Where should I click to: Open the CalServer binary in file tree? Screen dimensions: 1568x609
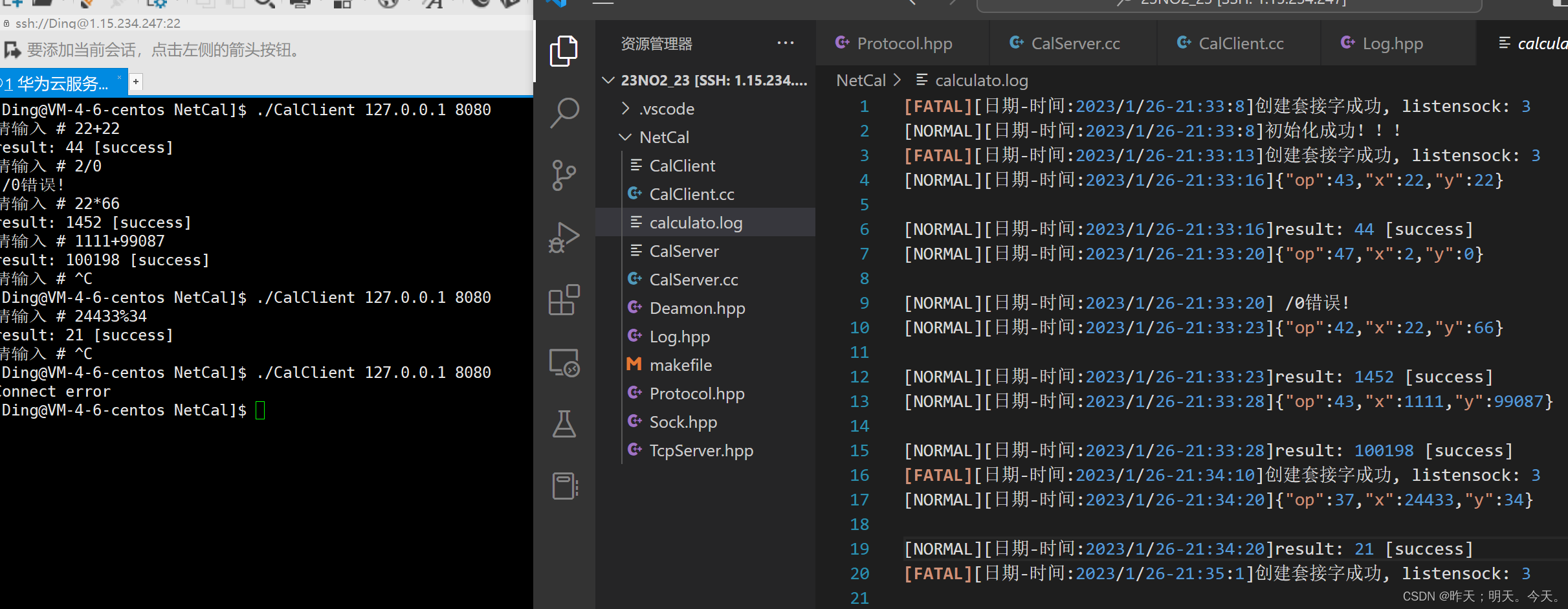tap(705, 251)
